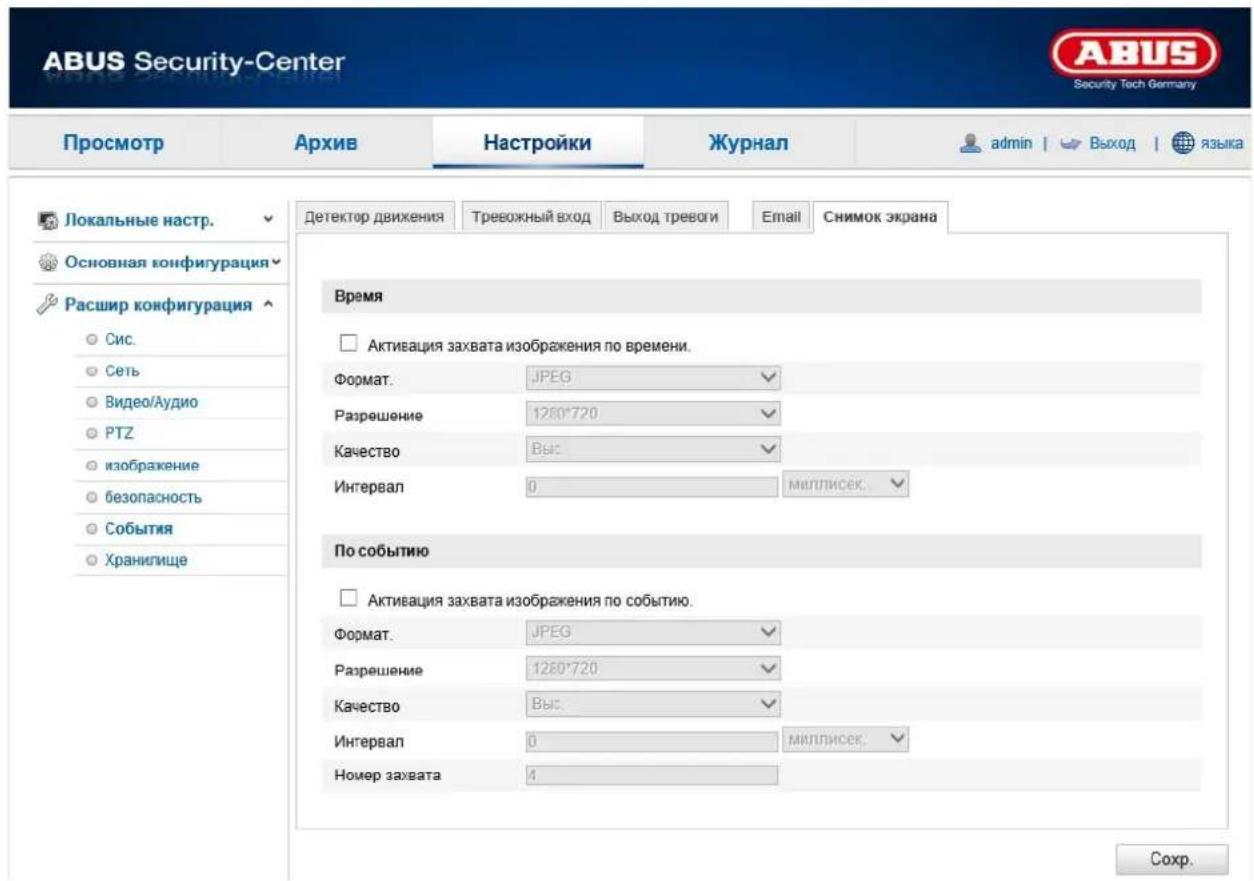
Task: Click the Локальные настр. monitor icon
Action: click(49, 222)
